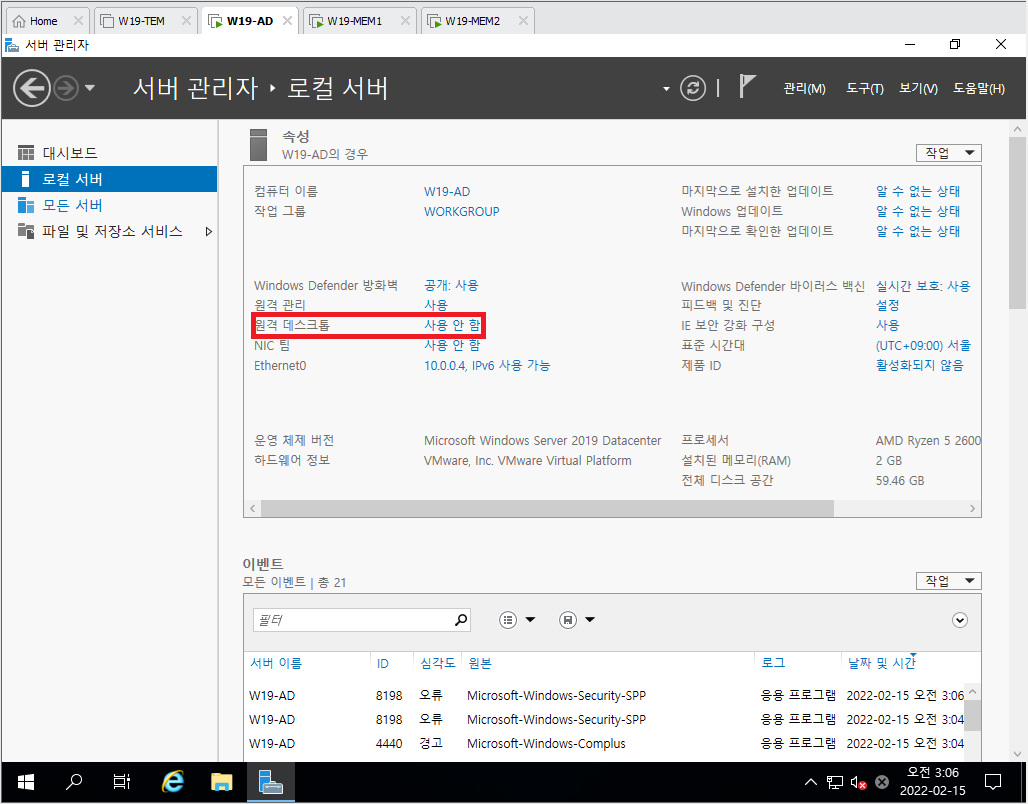Open Task View on the taskbar
The height and width of the screenshot is (804, 1028).
(121, 782)
